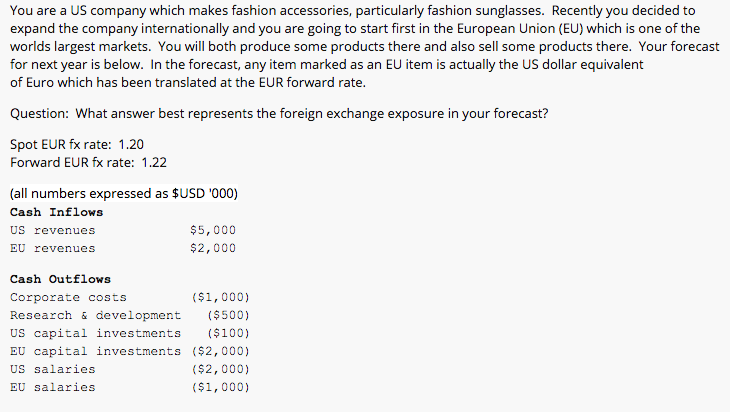The height and width of the screenshot is (412, 730).
Task: Click the Cash Outflows heading
Action: 61,279
